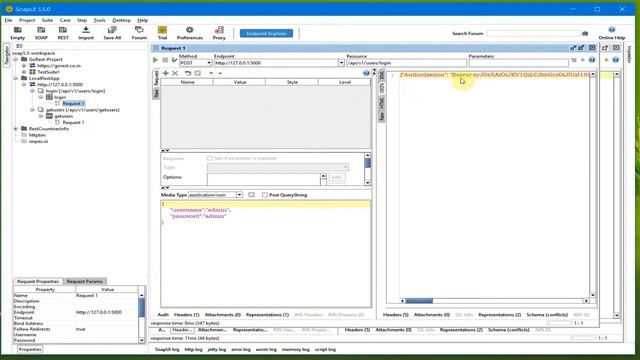Click the Proxy toolbar icon
The image size is (640, 360).
(x=219, y=33)
